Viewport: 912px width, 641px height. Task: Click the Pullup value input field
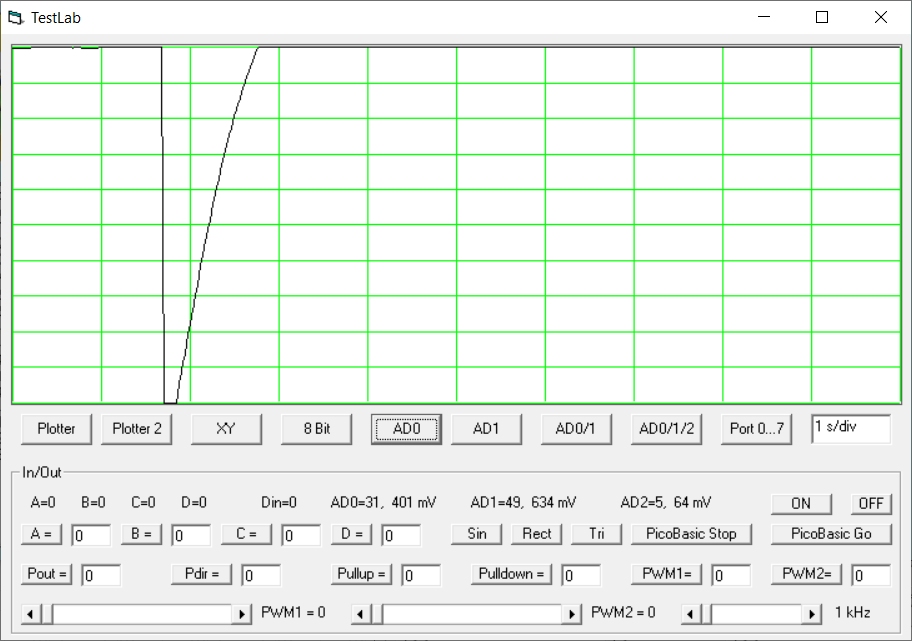(421, 575)
